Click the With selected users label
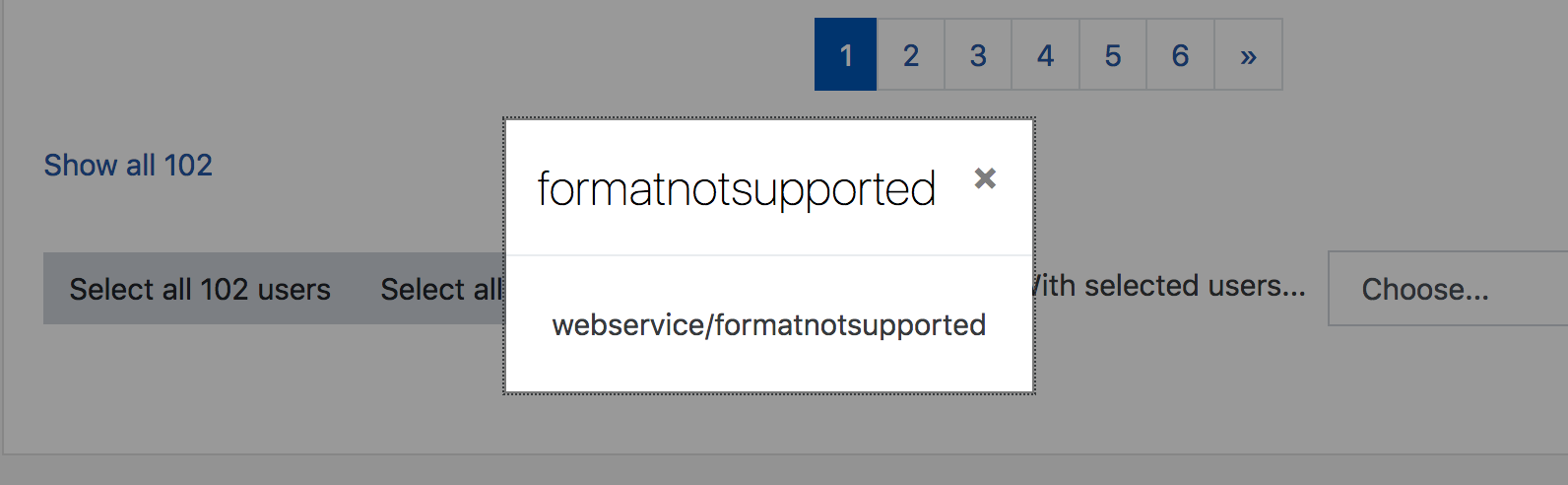This screenshot has width=1568, height=485. click(x=1170, y=286)
